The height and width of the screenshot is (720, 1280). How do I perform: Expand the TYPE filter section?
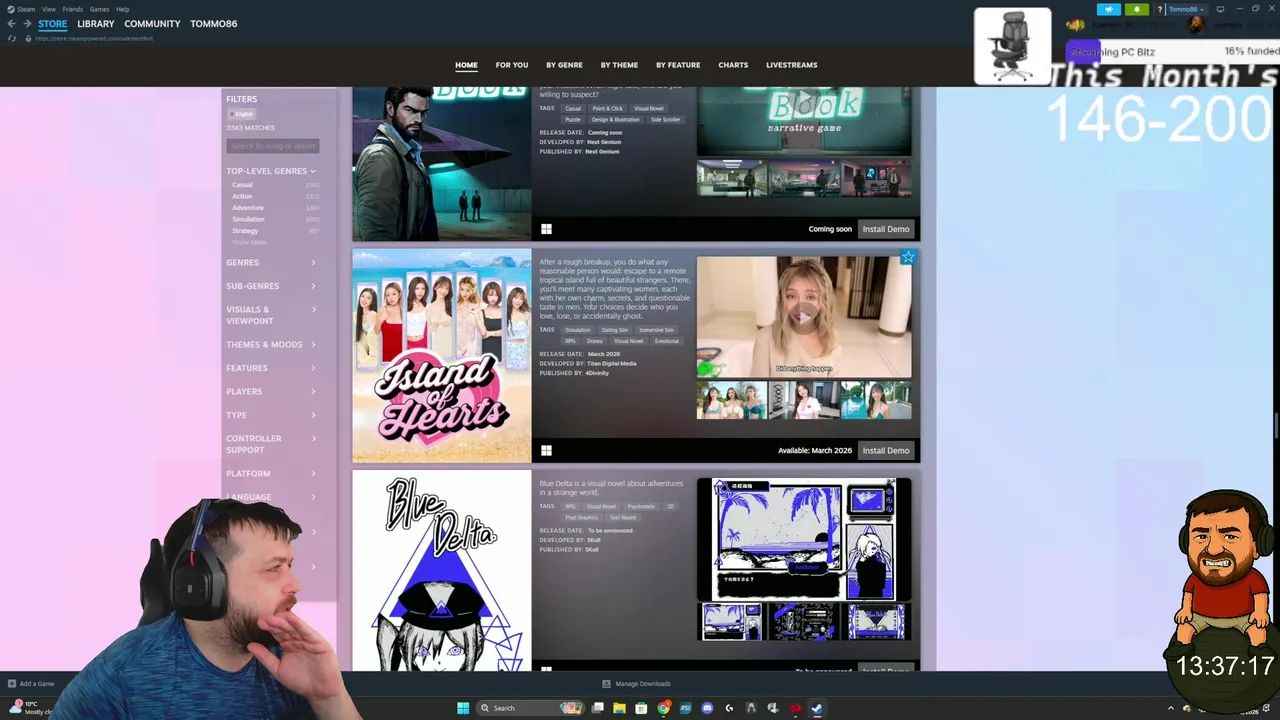tap(271, 415)
